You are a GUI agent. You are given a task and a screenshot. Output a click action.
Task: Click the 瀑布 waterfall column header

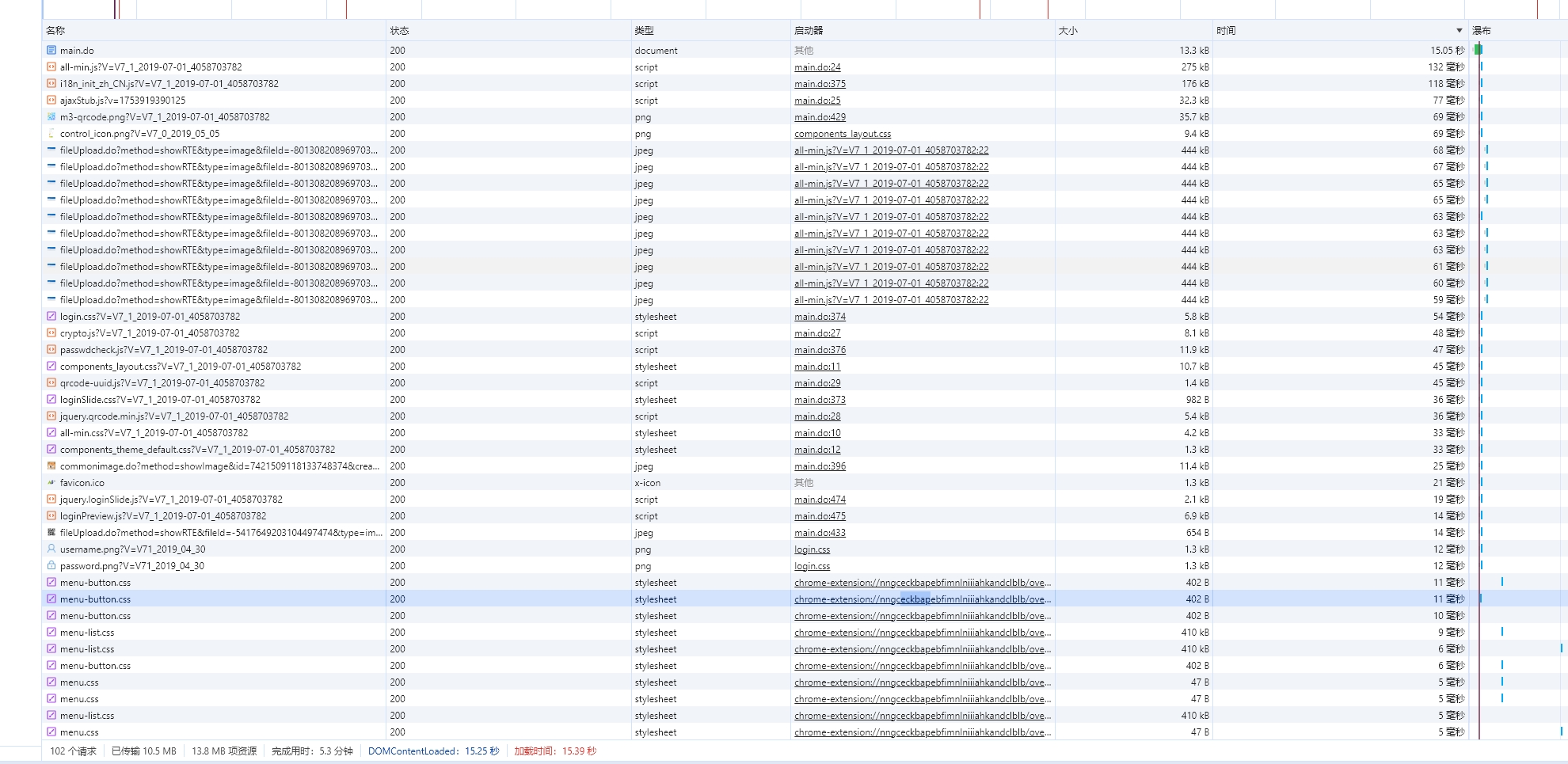1517,30
